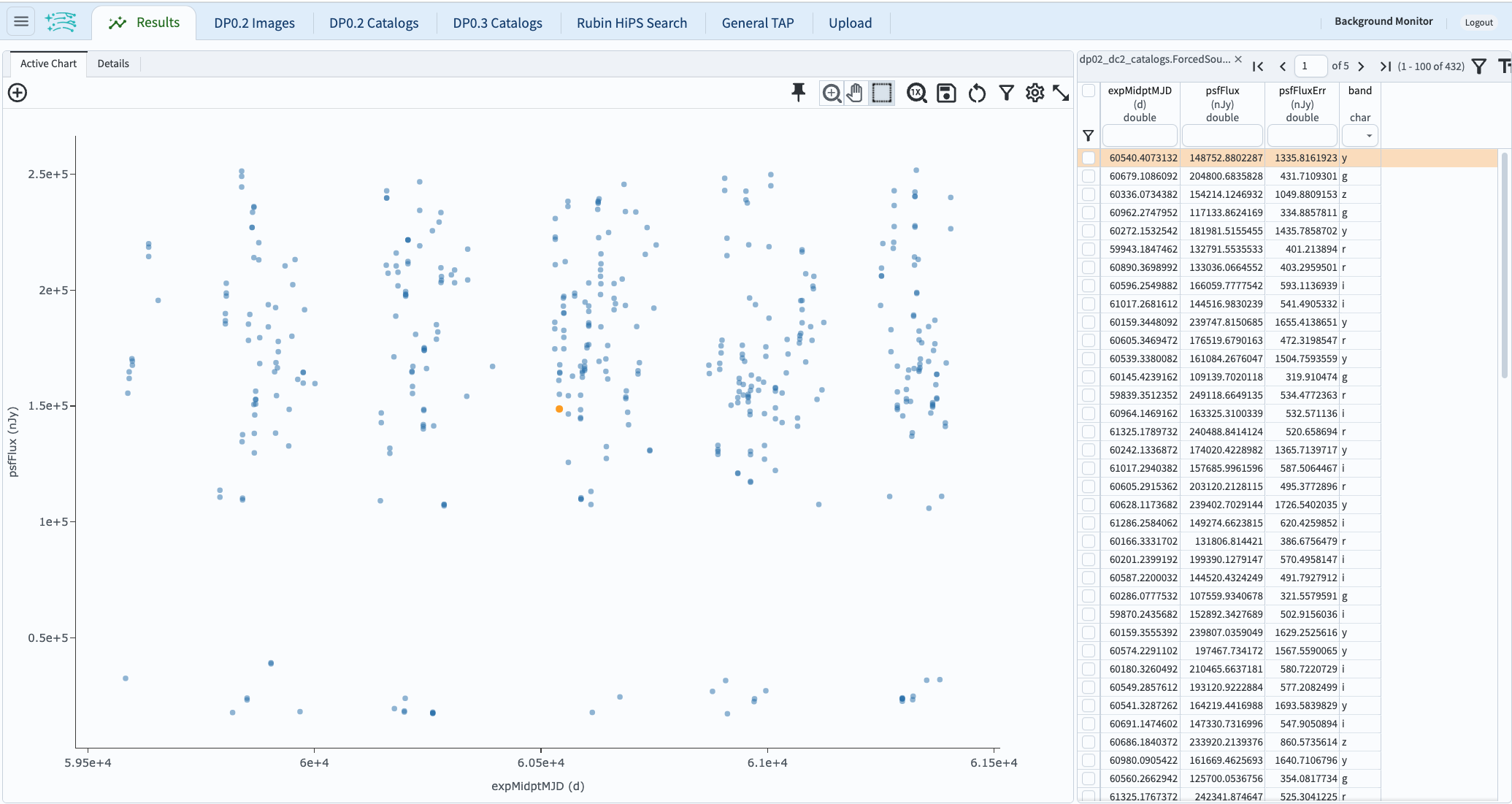Image resolution: width=1512 pixels, height=804 pixels.
Task: Save the chart image
Action: pos(946,93)
